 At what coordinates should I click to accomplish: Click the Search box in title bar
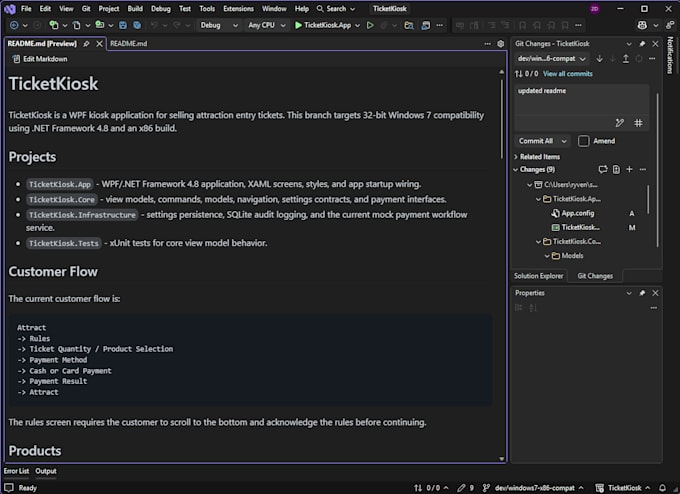pyautogui.click(x=336, y=9)
